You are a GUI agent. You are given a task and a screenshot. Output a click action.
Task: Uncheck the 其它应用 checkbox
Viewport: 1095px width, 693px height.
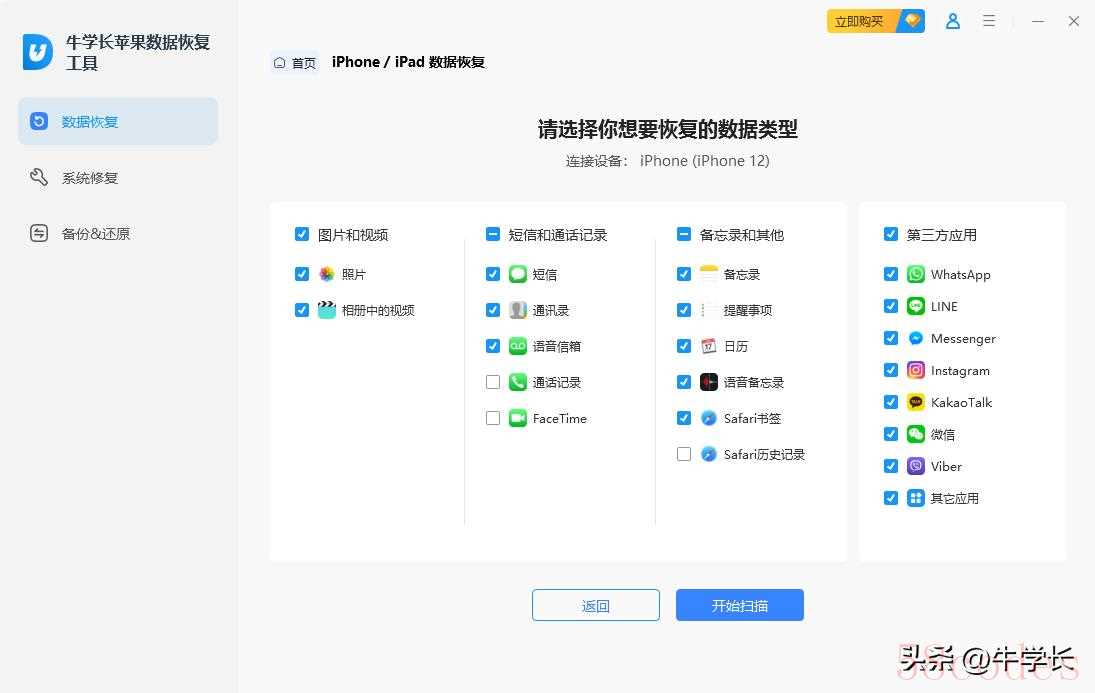pos(891,498)
